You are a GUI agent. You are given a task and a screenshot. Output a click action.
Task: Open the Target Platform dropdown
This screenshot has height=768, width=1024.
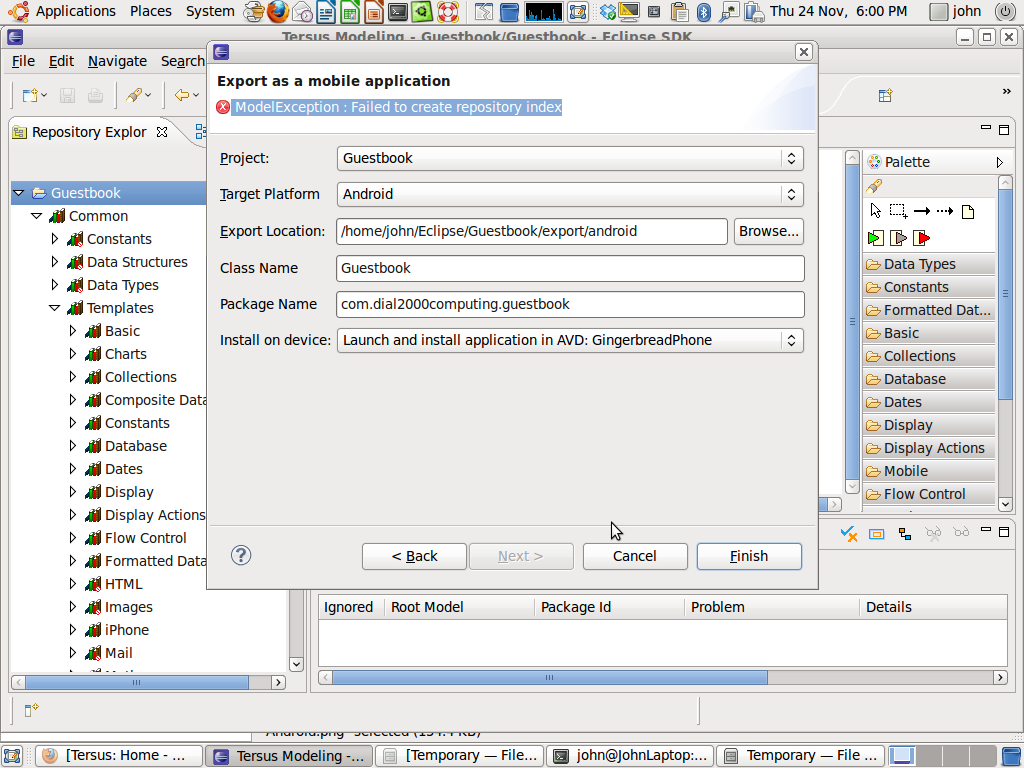coord(570,194)
